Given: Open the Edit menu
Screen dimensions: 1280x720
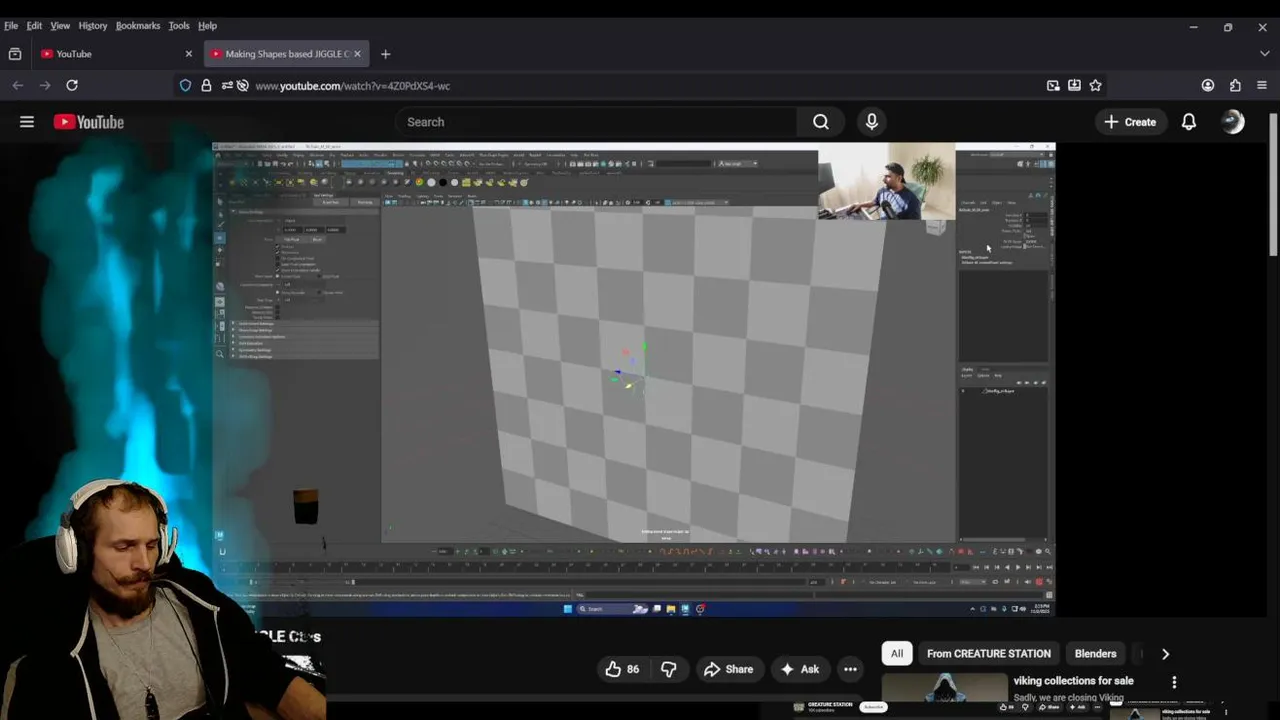Looking at the screenshot, I should point(34,26).
